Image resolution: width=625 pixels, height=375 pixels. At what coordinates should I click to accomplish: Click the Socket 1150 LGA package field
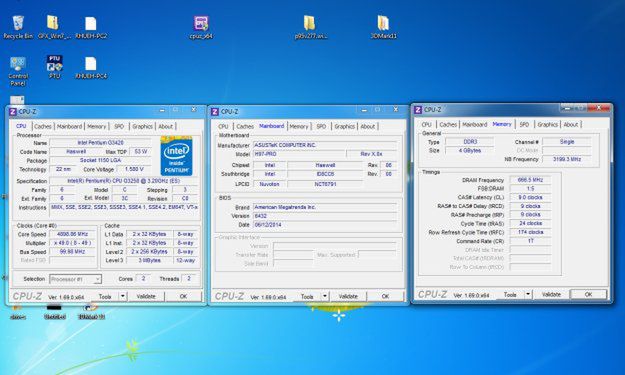point(100,160)
